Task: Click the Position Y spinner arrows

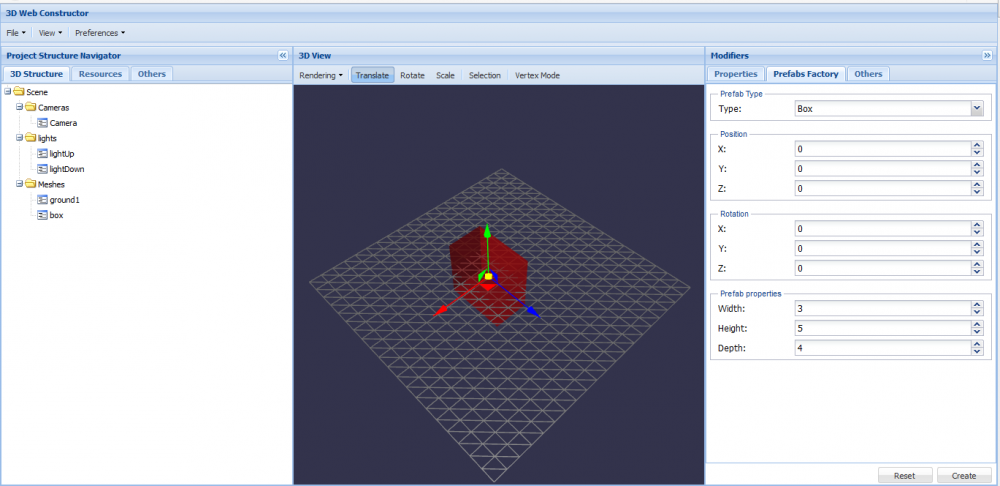Action: coord(977,169)
